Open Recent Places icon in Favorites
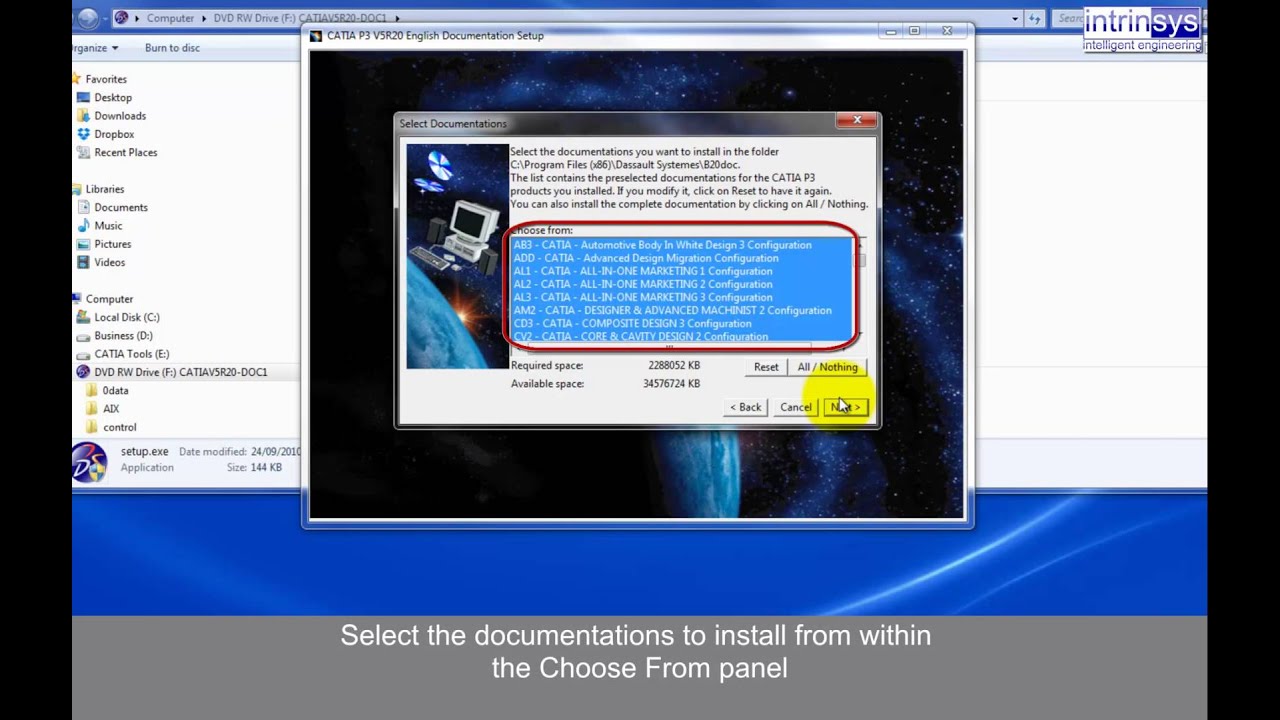The width and height of the screenshot is (1280, 720). [84, 153]
